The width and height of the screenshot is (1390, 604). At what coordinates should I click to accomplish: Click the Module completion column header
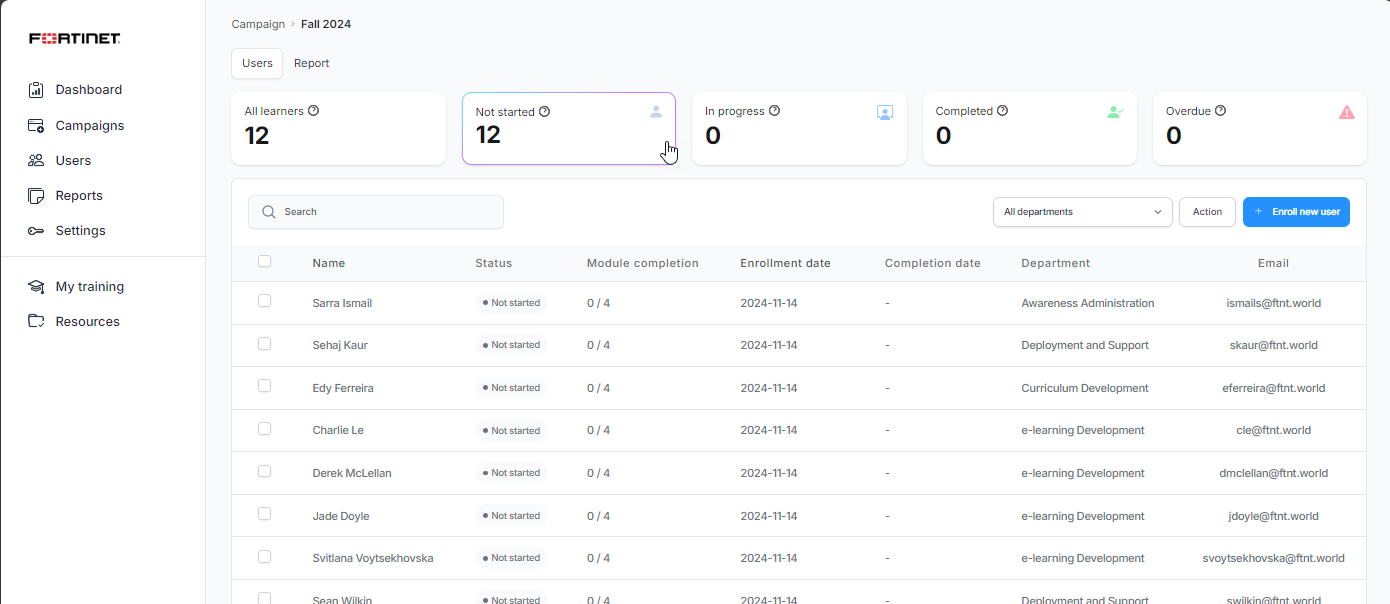[643, 263]
